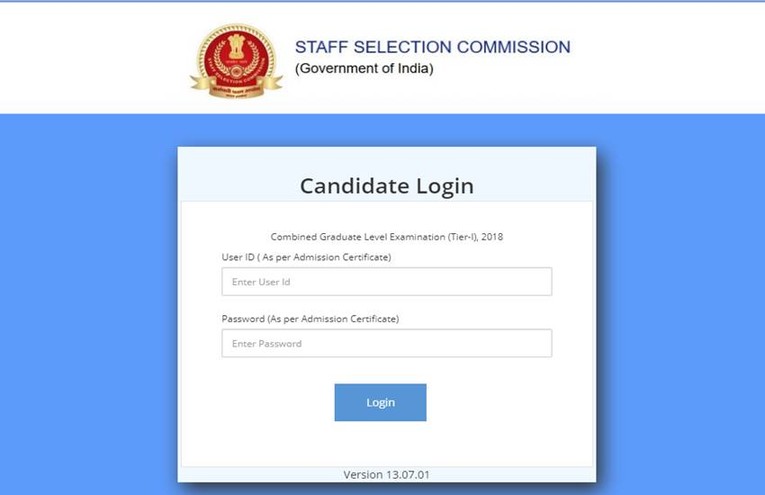Viewport: 765px width, 495px height.
Task: Focus the Enter User Id field
Action: click(x=386, y=282)
